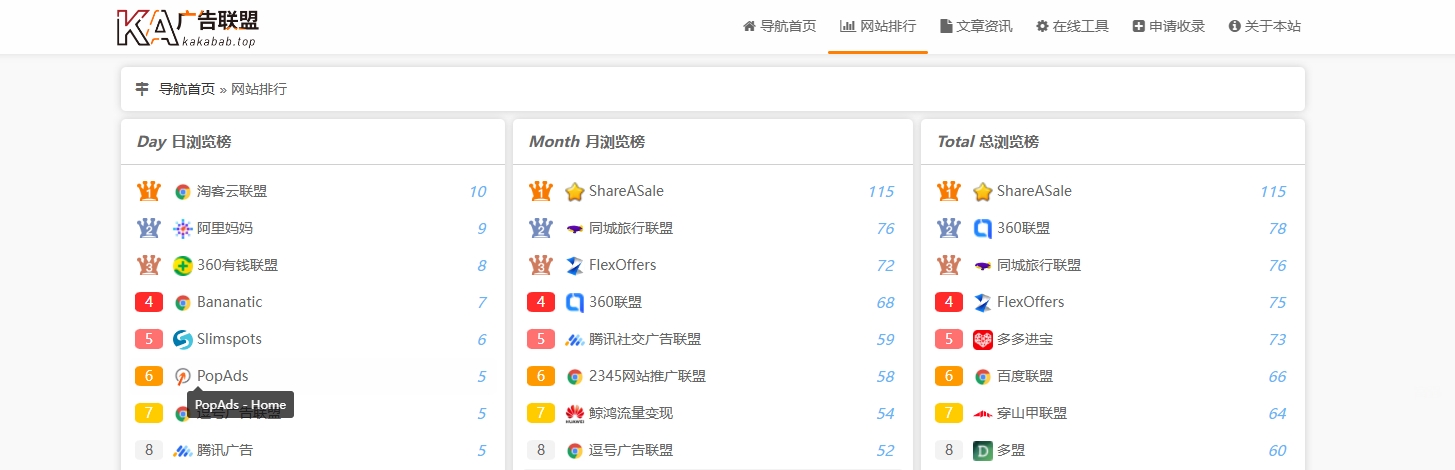Click the PopAds favicon icon
The image size is (1455, 470).
(x=182, y=377)
